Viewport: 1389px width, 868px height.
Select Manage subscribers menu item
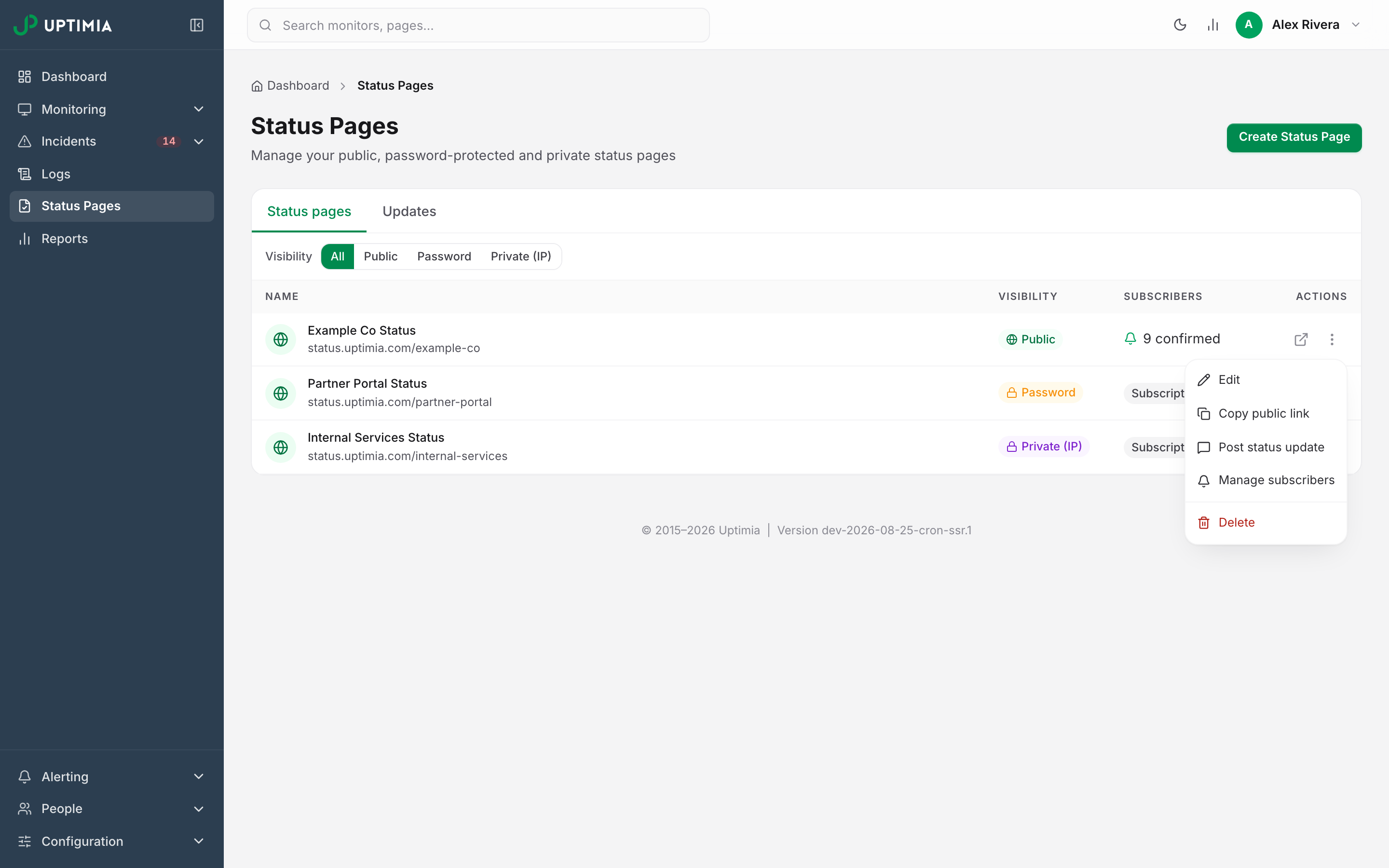(1266, 480)
